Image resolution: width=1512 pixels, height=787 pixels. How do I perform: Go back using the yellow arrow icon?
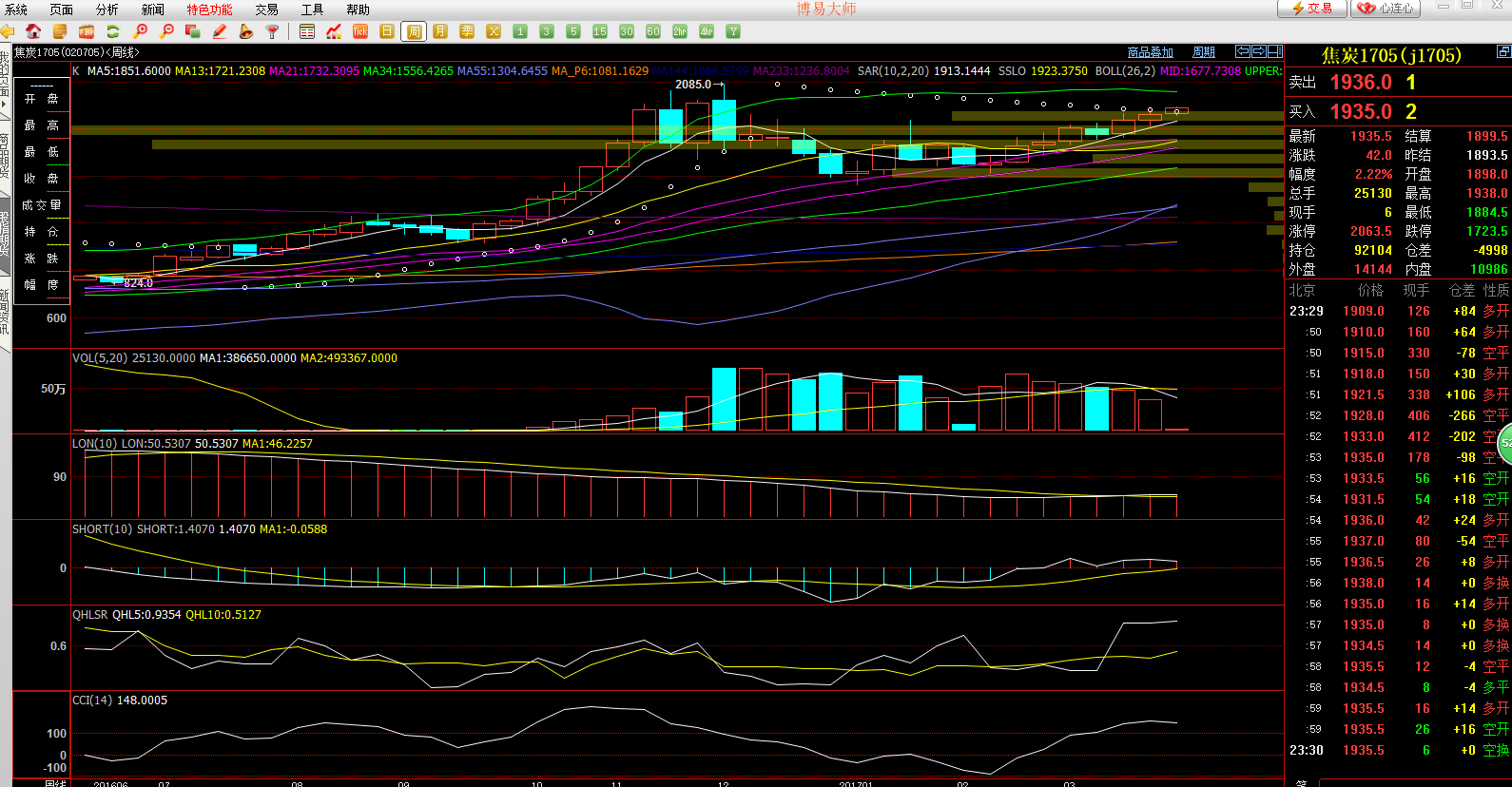tap(8, 31)
